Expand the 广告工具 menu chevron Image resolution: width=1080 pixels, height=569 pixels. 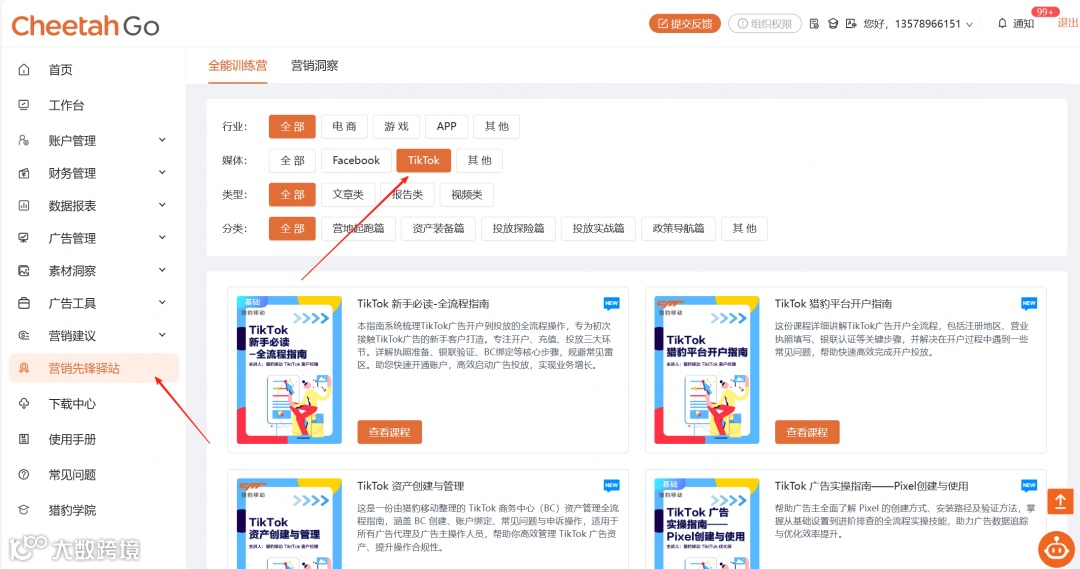[x=163, y=302]
